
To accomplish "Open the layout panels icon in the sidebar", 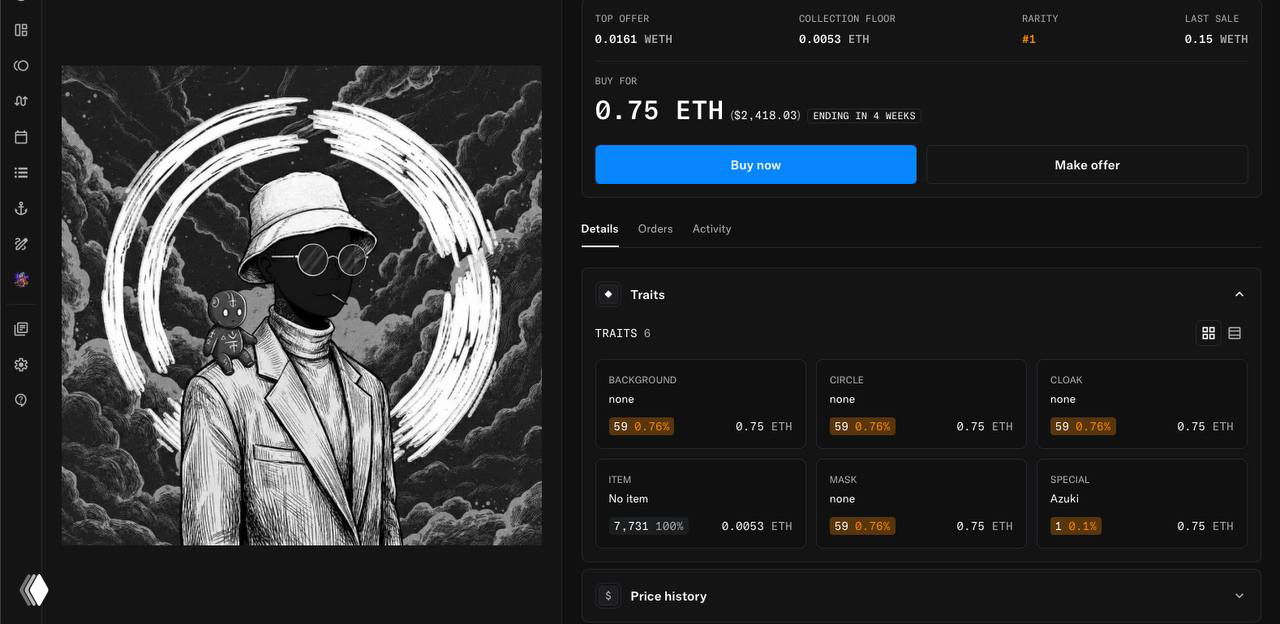I will coord(21,30).
